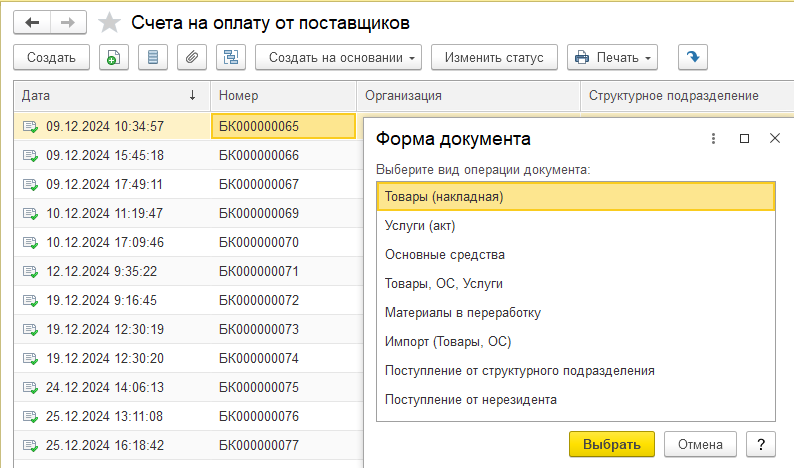
Task: Click the forward navigation arrow
Action: 67,22
